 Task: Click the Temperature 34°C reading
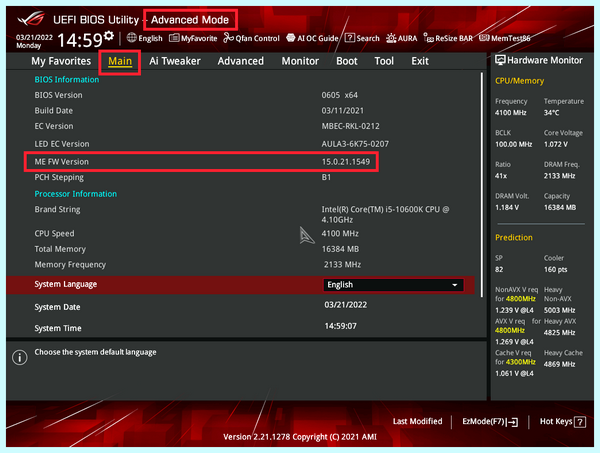[x=551, y=112]
